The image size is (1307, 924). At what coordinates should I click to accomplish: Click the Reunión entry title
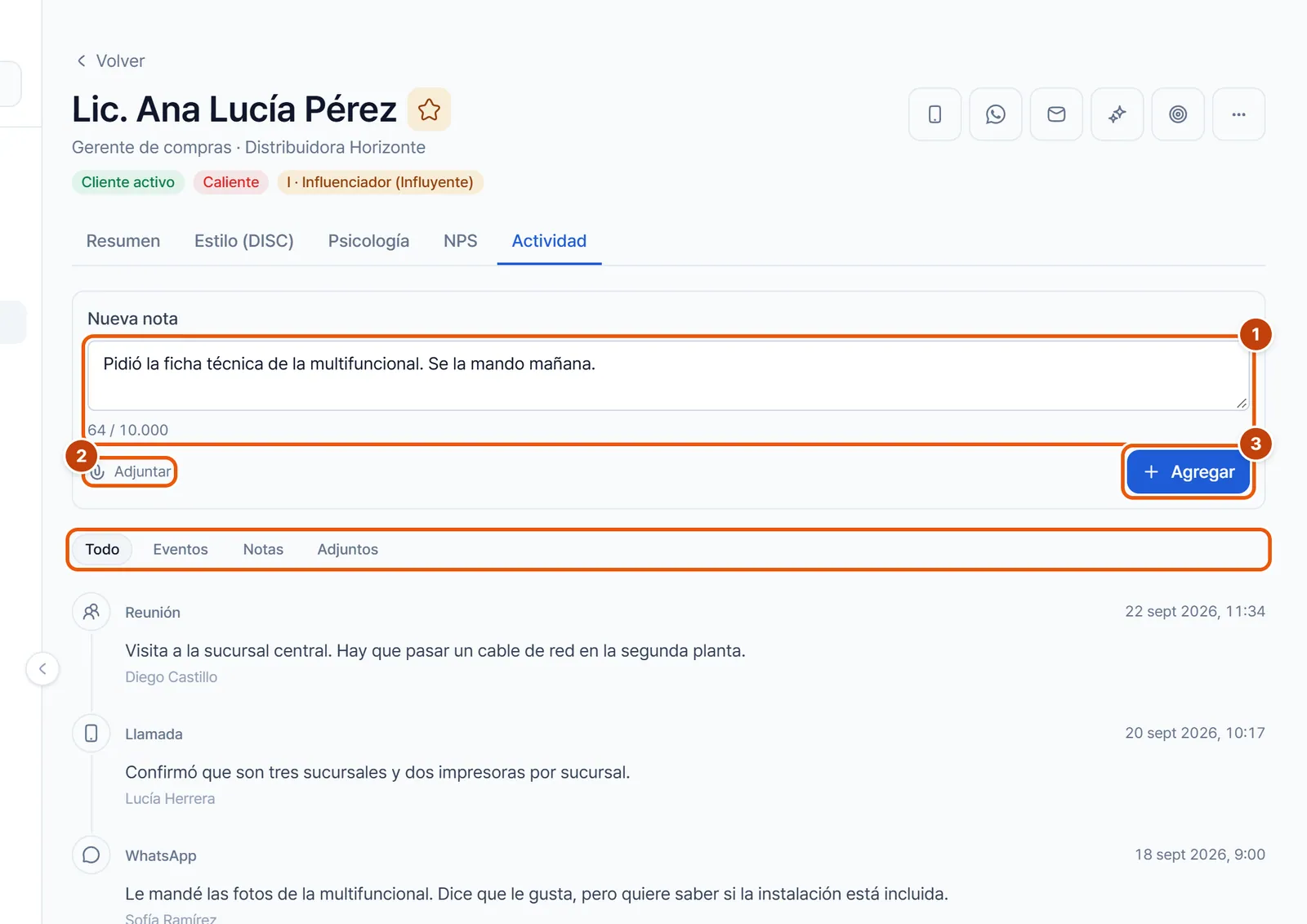153,613
